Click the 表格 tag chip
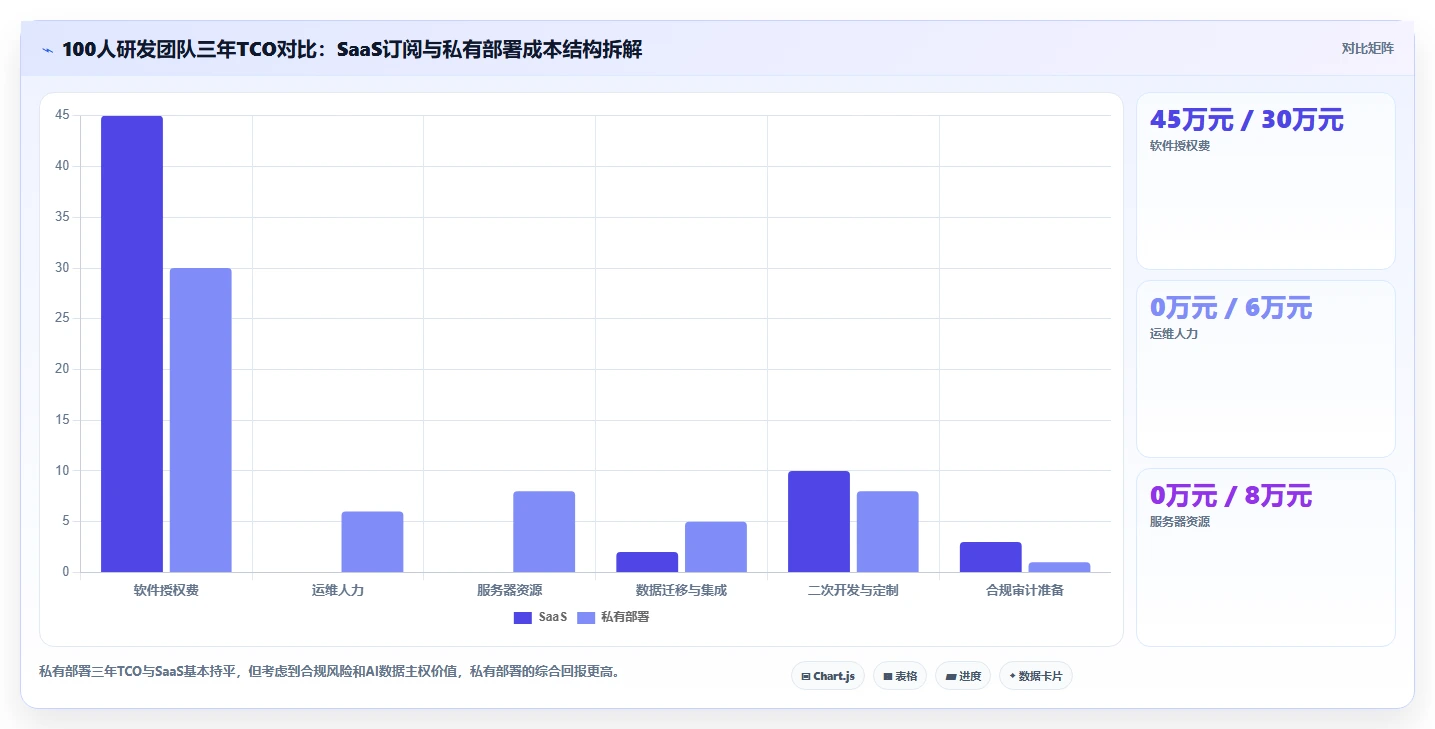Image resolution: width=1435 pixels, height=729 pixels. (x=900, y=676)
